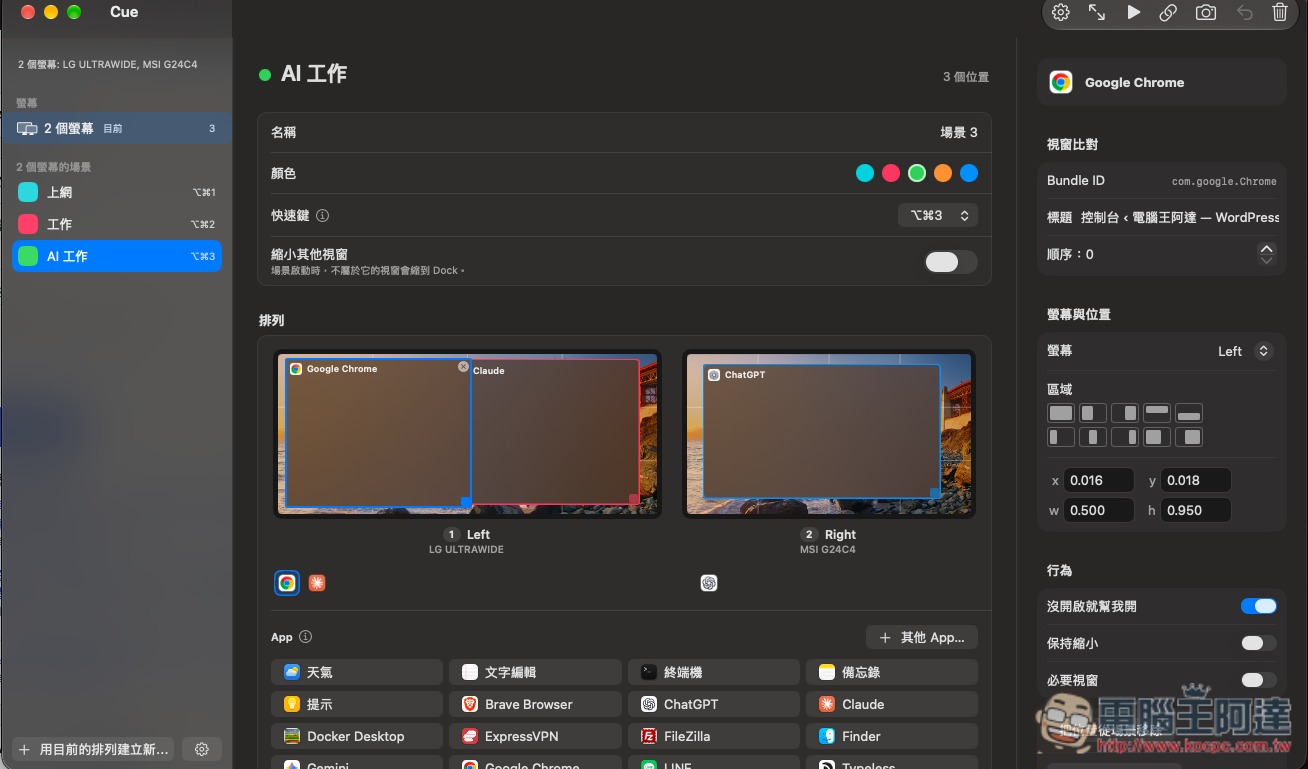
Task: Select the Claude window in the Left screen
Action: click(x=555, y=432)
